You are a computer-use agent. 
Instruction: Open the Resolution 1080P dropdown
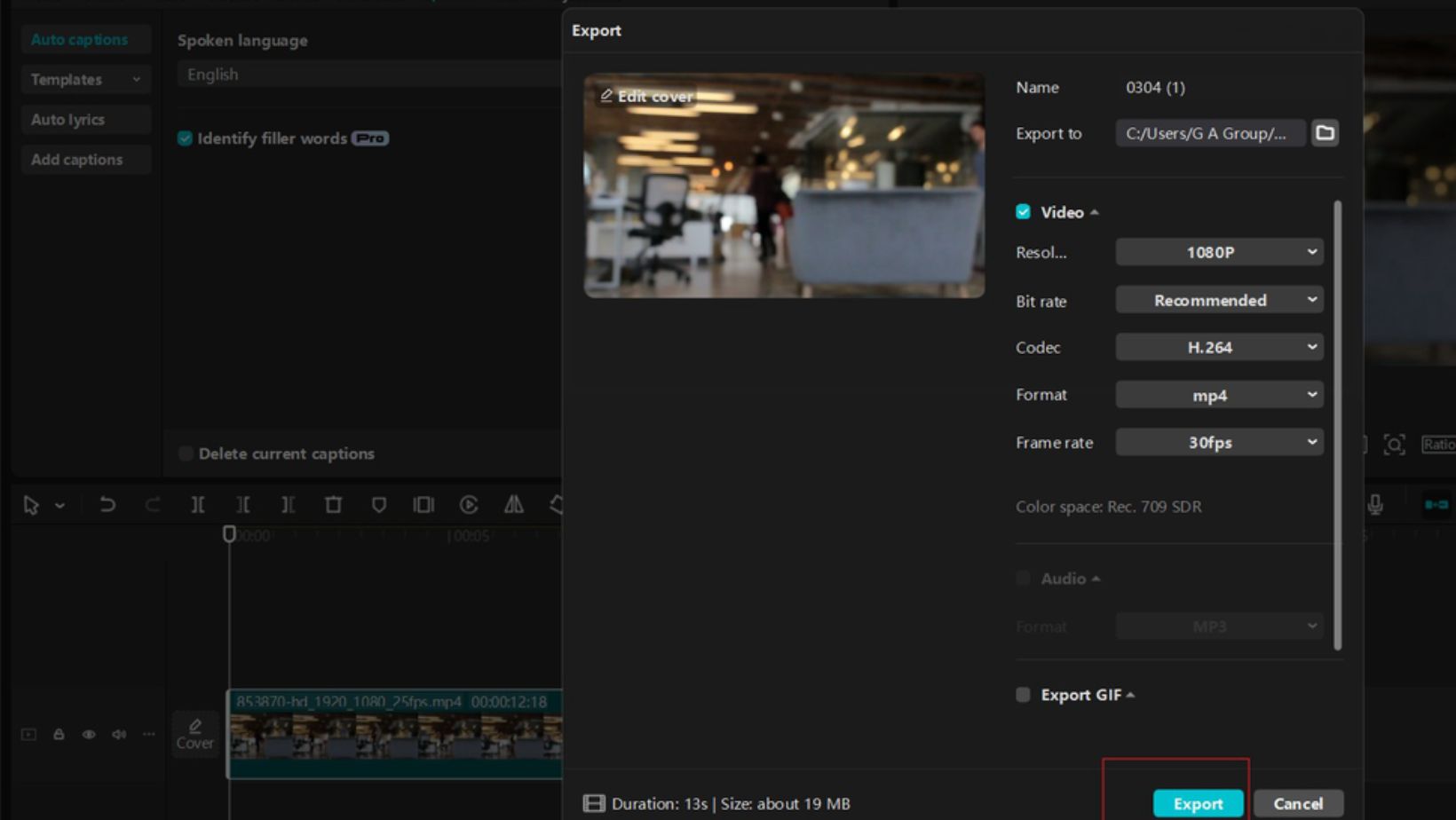coord(1219,252)
